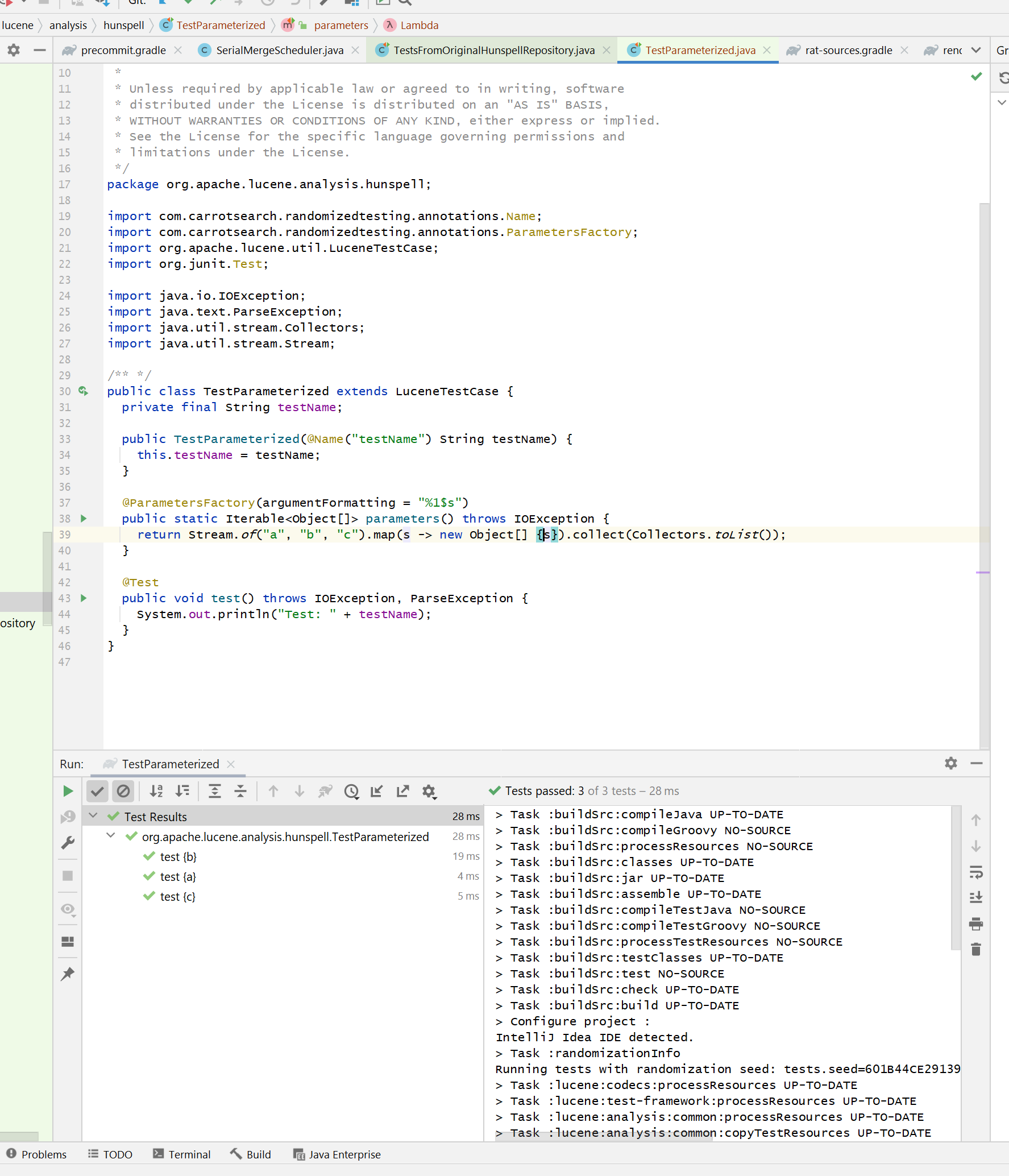Expand all test result nodes

tap(215, 791)
